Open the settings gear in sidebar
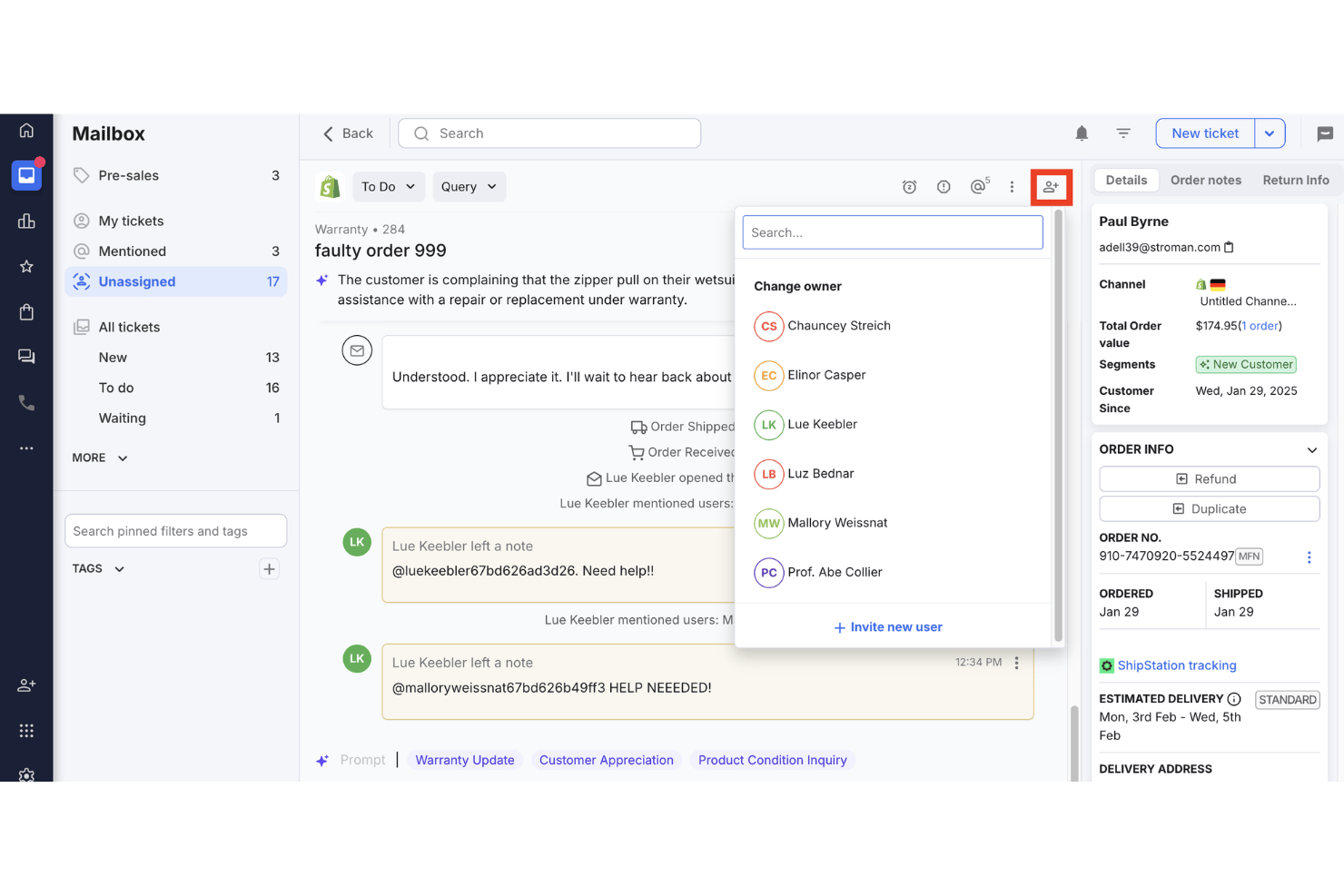Viewport: 1344px width, 896px height. [x=26, y=775]
